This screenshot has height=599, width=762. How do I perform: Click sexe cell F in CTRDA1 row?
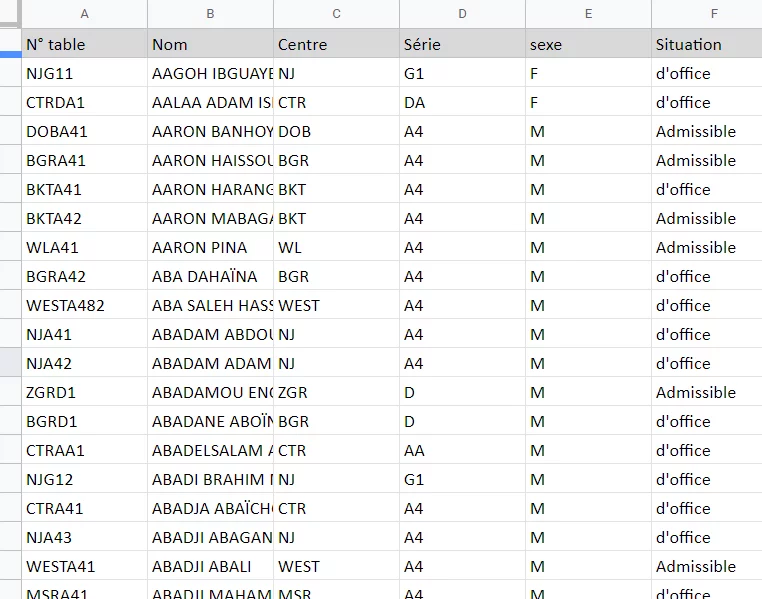[588, 102]
